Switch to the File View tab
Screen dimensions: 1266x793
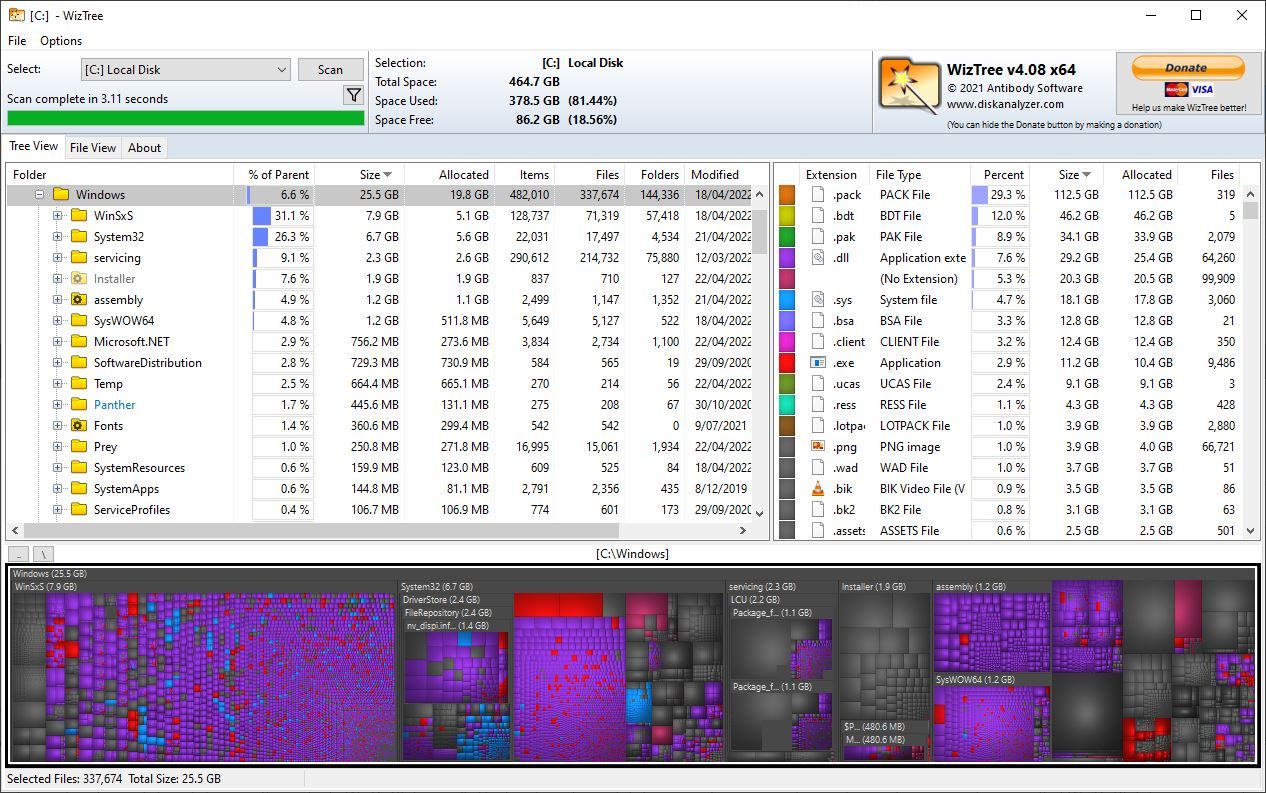92,148
